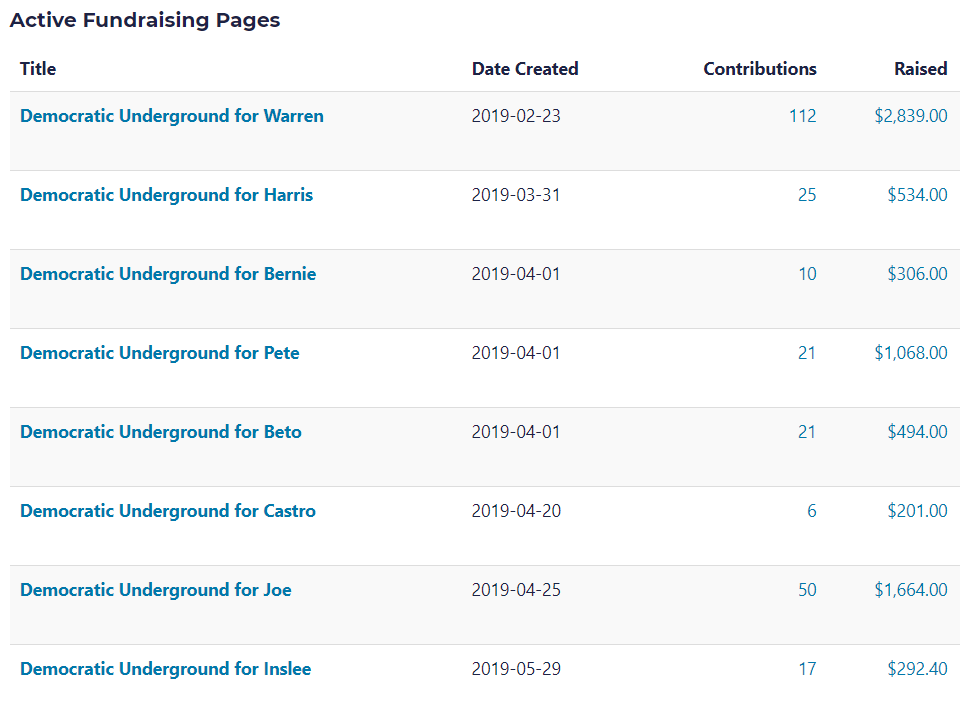The image size is (960, 713).
Task: Click Joe's 50 contributions count
Action: (807, 590)
